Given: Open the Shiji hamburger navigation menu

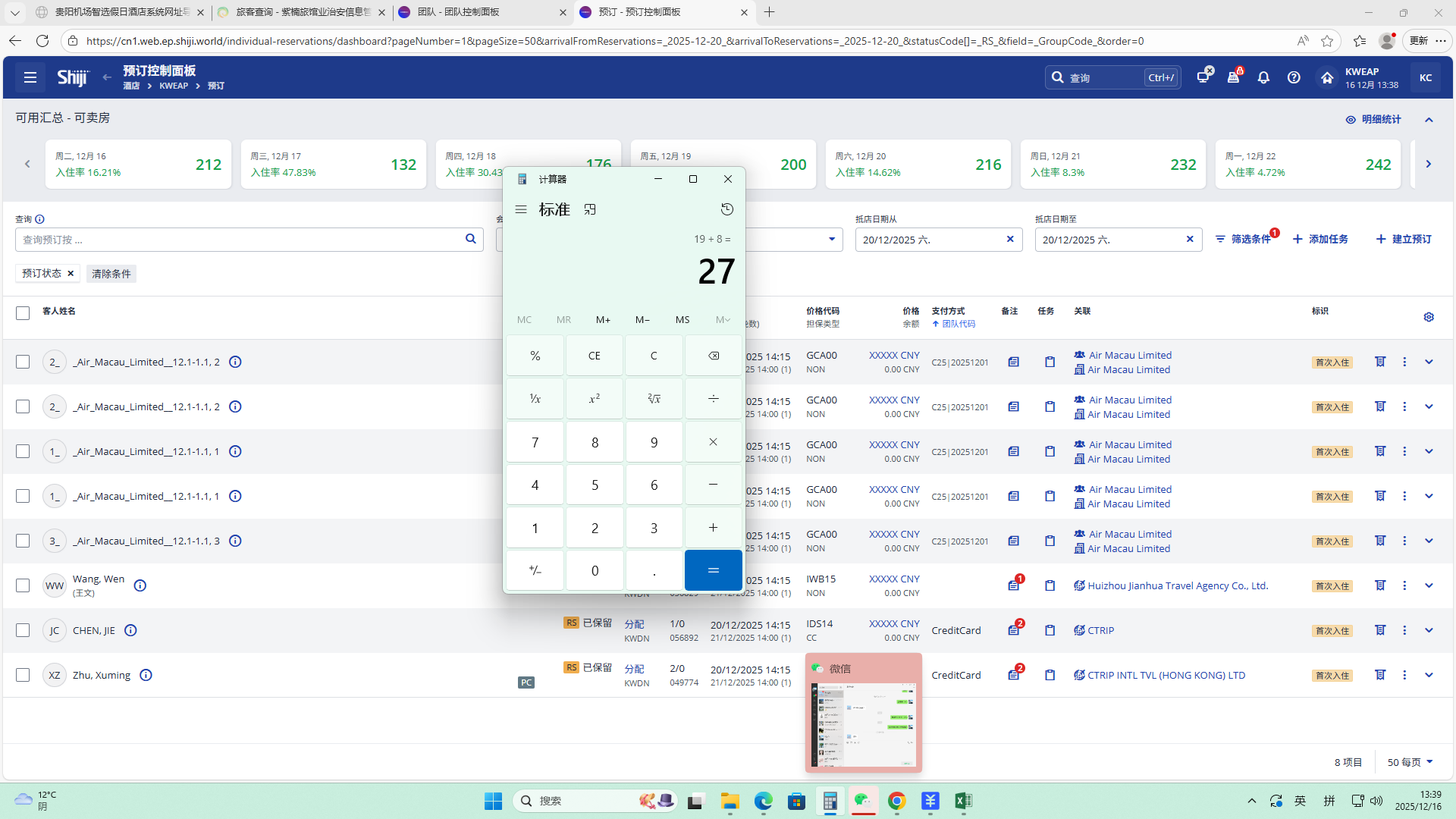Looking at the screenshot, I should pos(30,77).
